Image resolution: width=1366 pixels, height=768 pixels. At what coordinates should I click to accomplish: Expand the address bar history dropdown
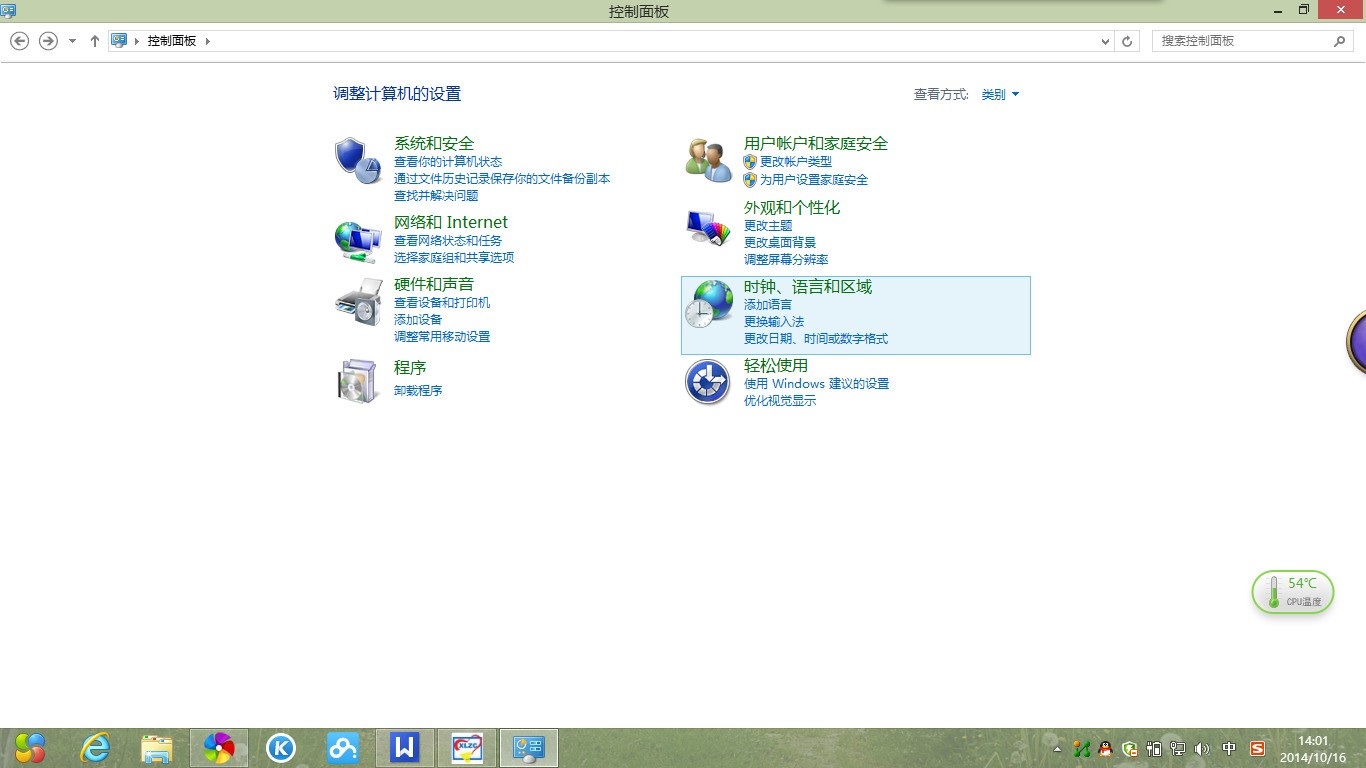tap(1105, 41)
